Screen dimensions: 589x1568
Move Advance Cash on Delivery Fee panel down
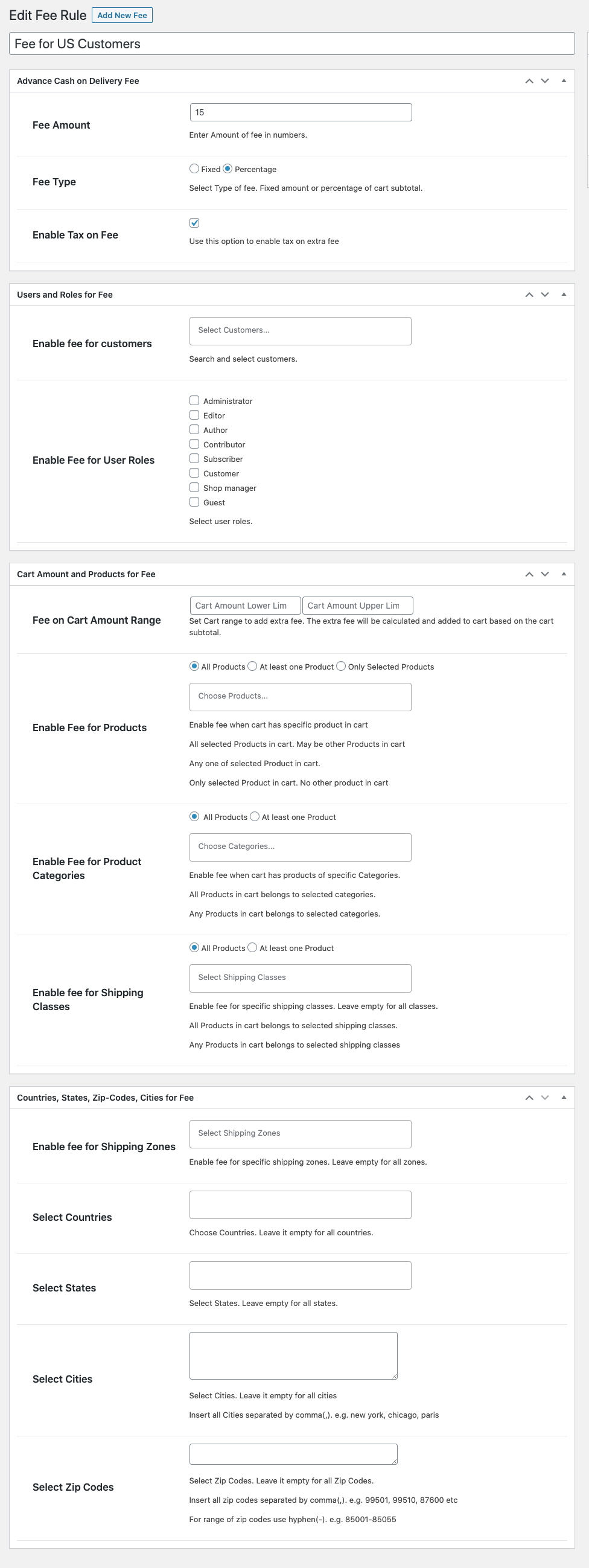click(x=544, y=81)
